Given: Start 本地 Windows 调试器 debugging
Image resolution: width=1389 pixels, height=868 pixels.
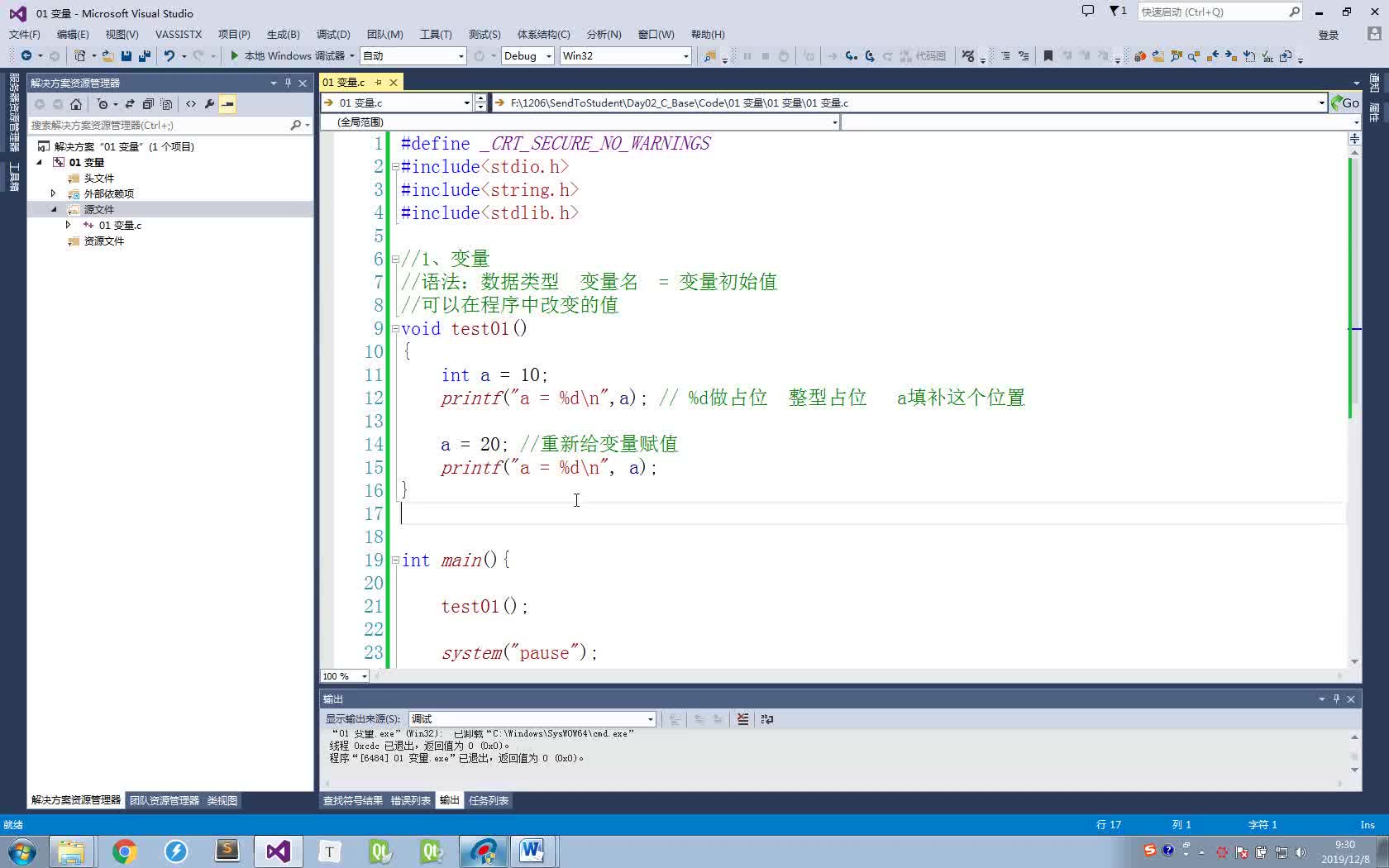Looking at the screenshot, I should (x=287, y=55).
